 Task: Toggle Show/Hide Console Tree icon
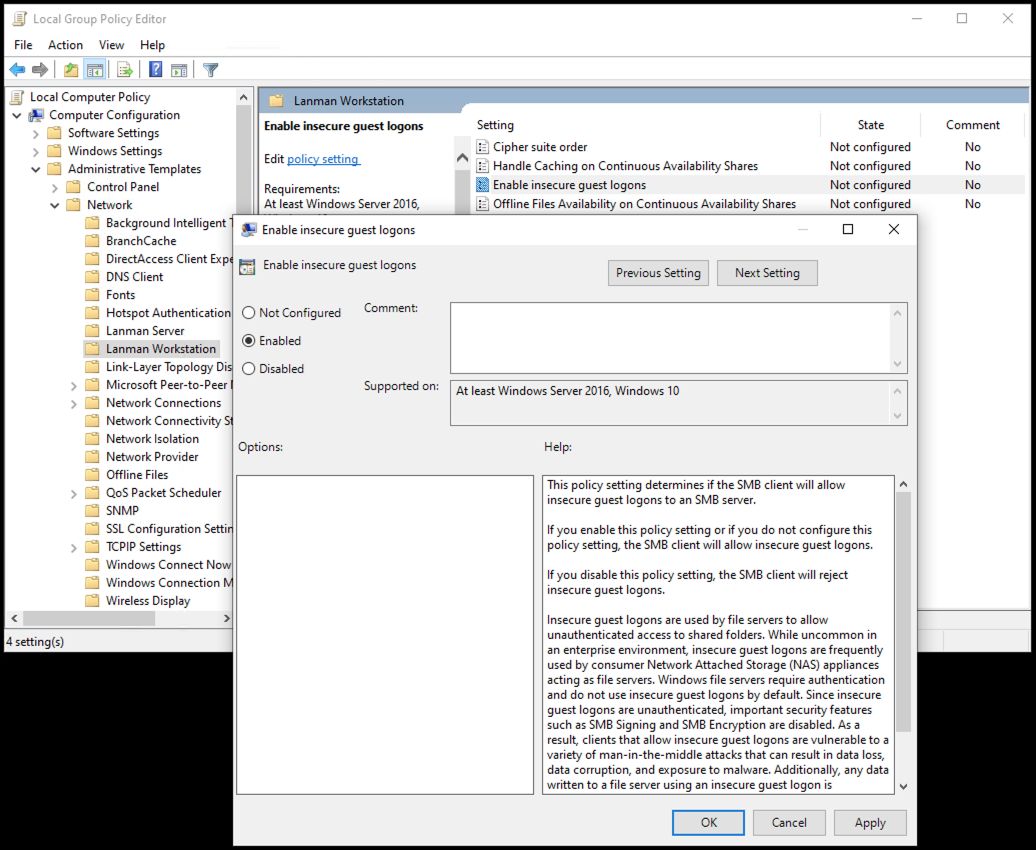point(95,69)
